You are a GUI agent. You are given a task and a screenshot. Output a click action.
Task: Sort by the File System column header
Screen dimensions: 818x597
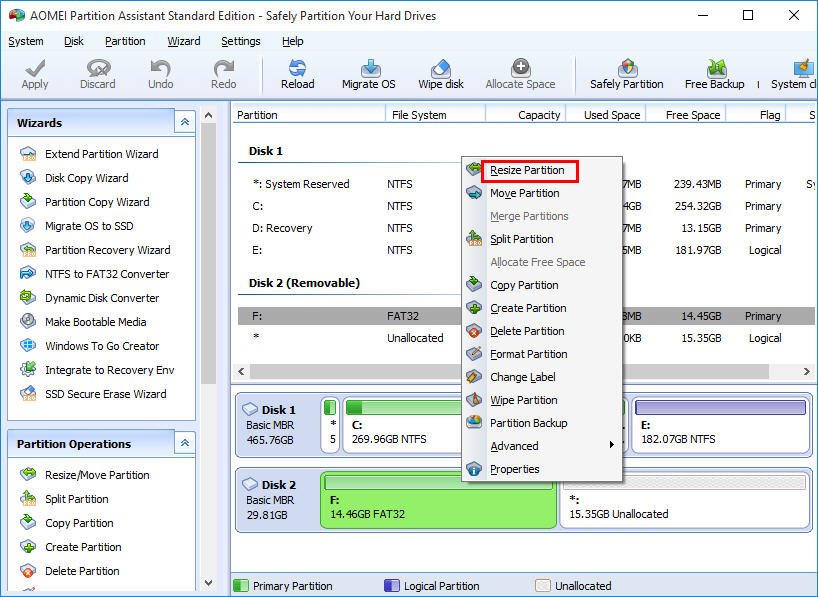436,115
